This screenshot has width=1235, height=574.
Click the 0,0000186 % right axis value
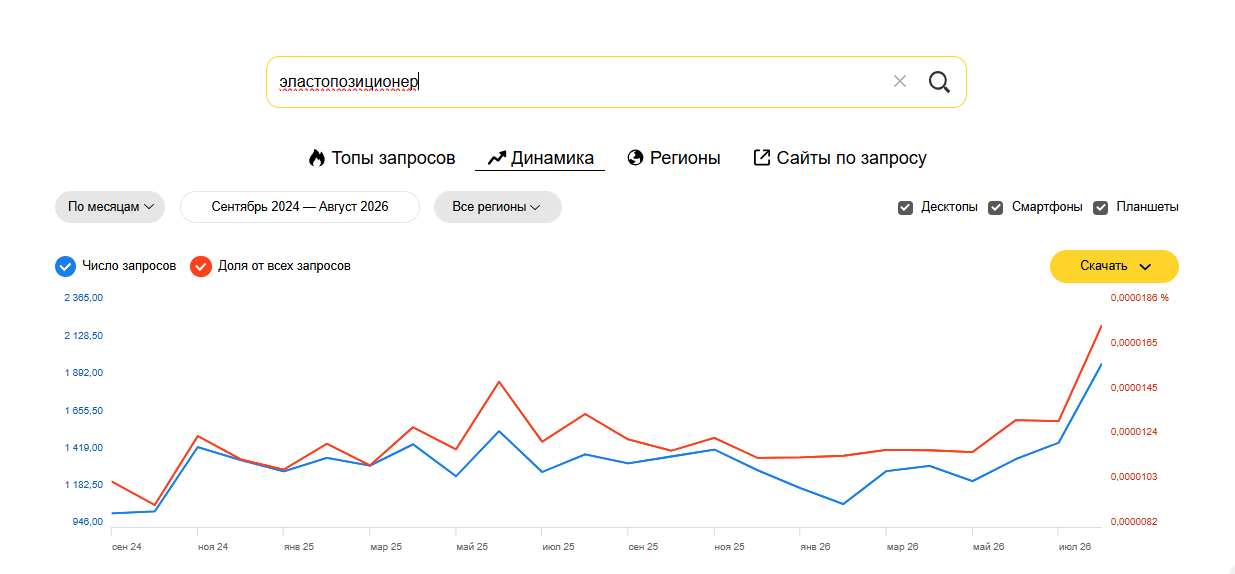click(x=1140, y=298)
